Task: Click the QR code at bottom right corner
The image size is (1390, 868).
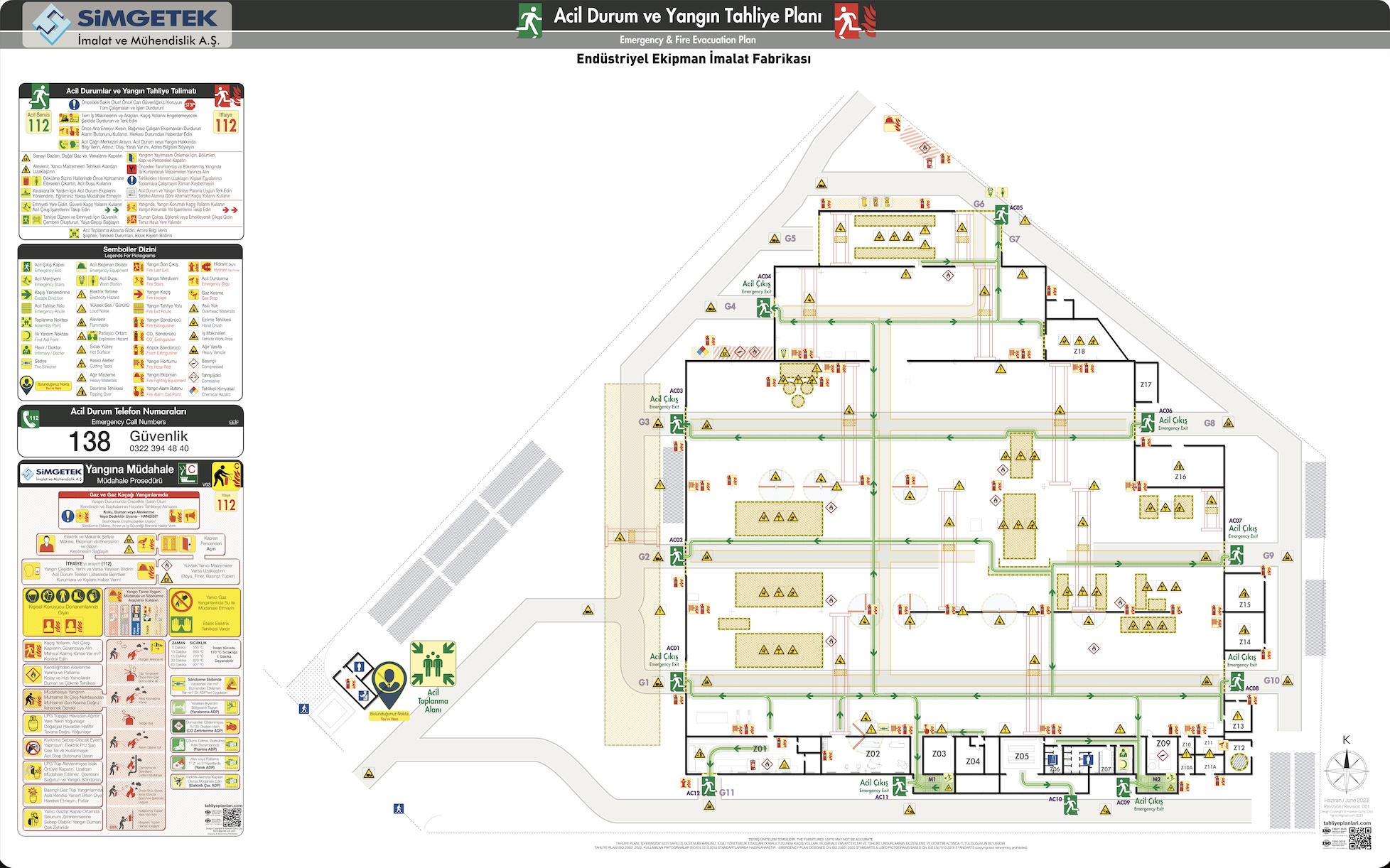Action: point(1359,838)
